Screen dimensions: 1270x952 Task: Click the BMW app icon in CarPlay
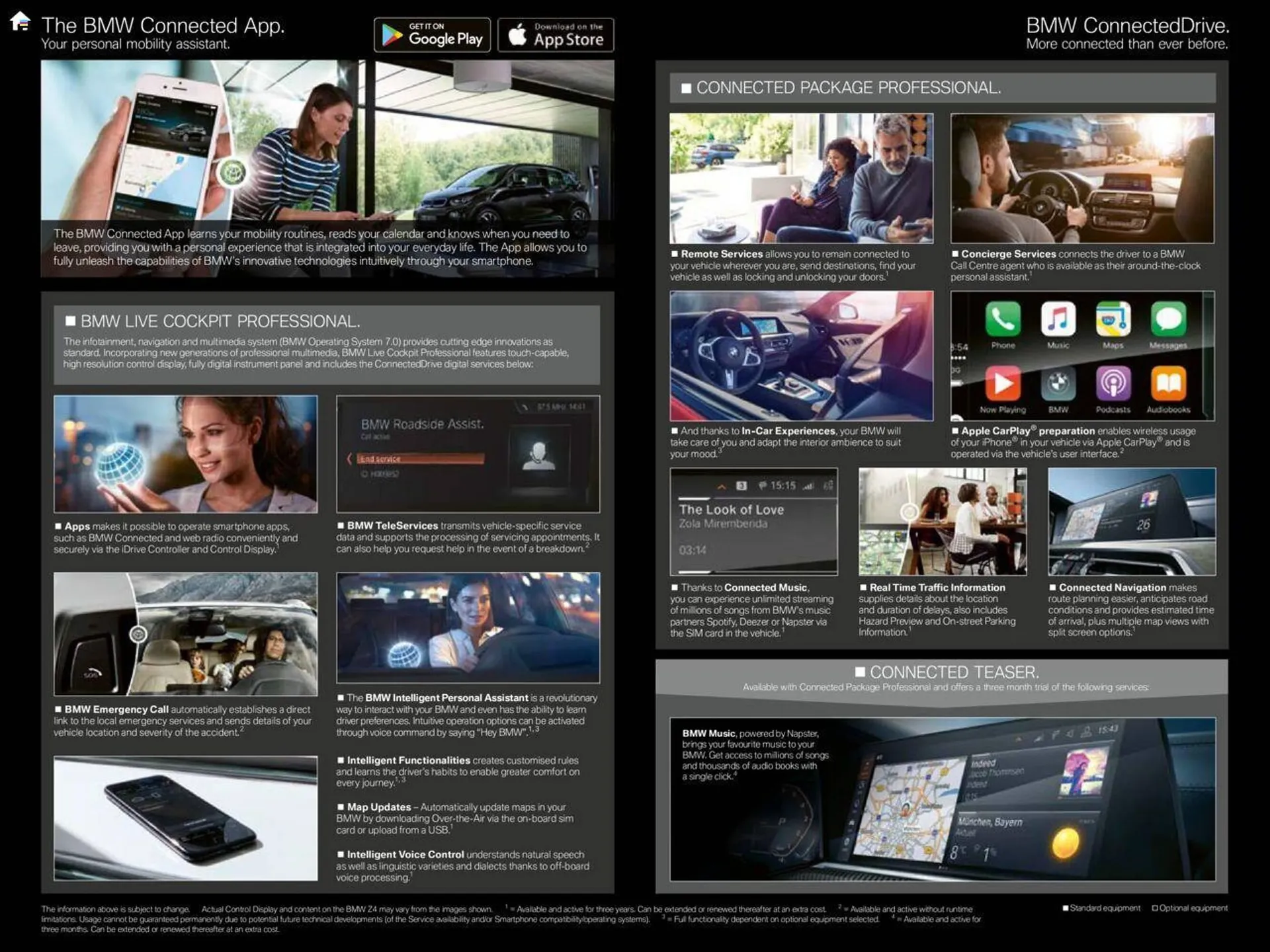1059,385
